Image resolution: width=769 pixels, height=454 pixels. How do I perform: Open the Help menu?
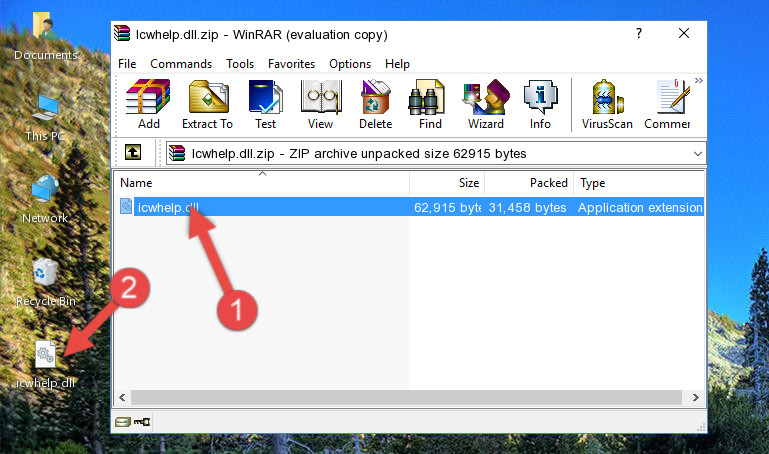point(397,64)
